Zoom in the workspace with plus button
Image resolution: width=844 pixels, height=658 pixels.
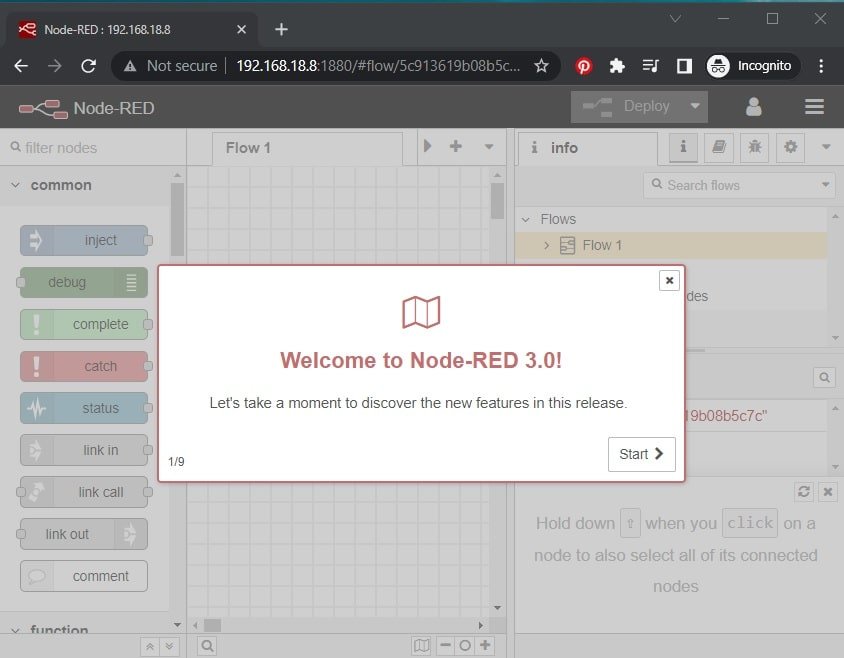486,645
